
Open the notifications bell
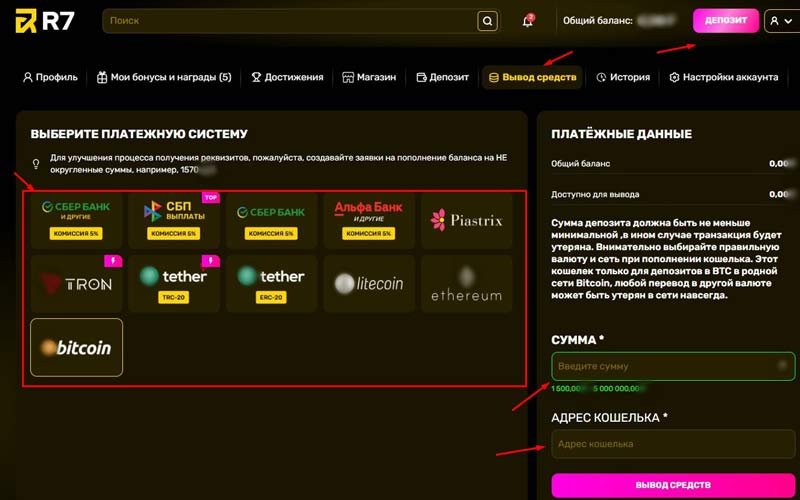click(x=528, y=21)
